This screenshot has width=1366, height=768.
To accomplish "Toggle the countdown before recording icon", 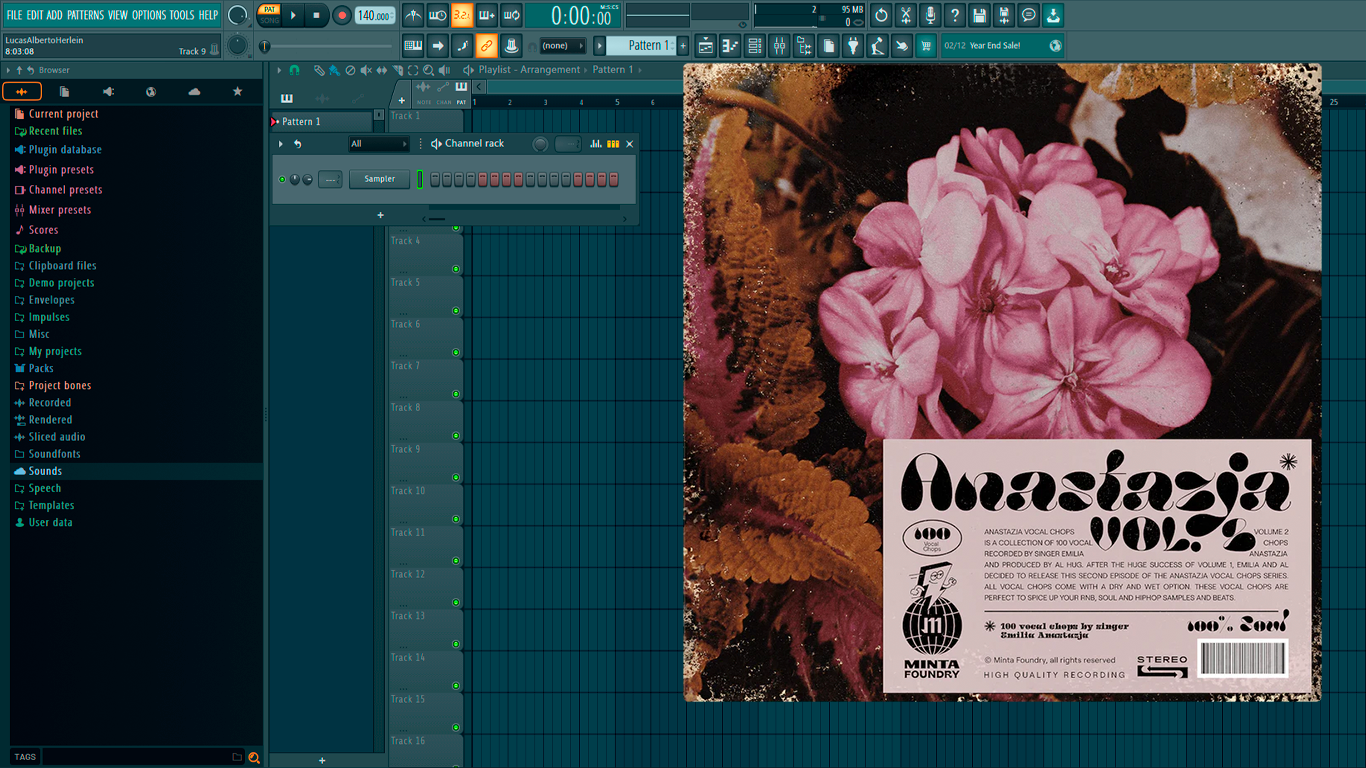I will point(462,15).
